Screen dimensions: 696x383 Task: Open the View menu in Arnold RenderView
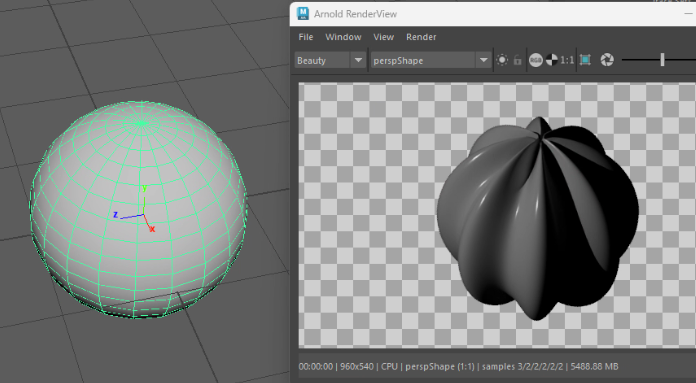click(x=384, y=37)
